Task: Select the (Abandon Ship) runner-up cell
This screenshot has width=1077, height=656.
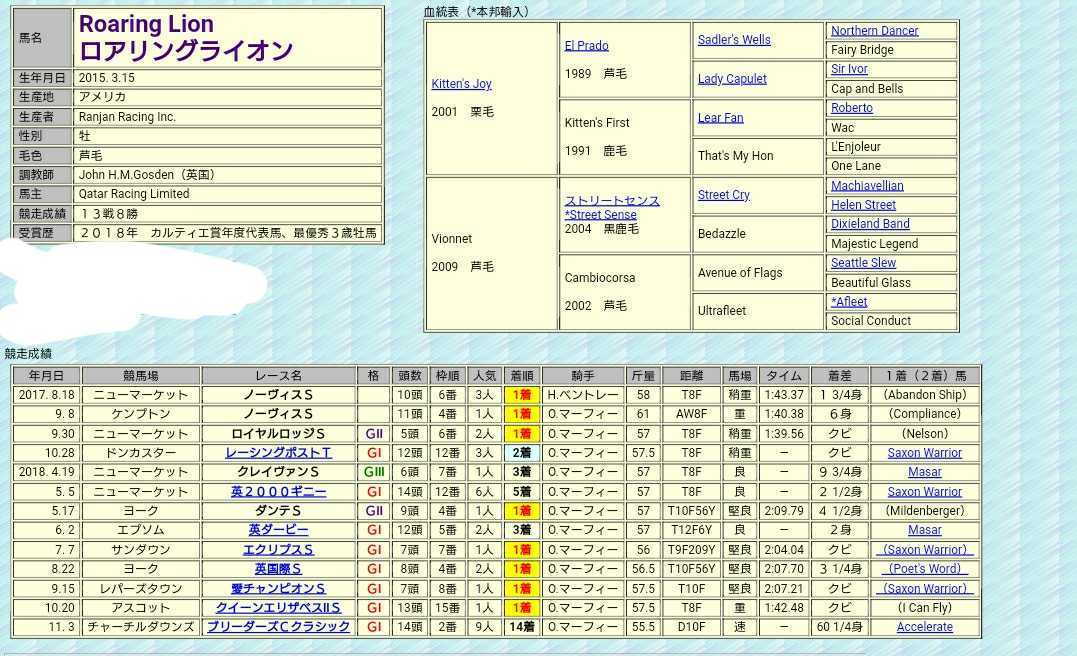Action: pos(925,395)
